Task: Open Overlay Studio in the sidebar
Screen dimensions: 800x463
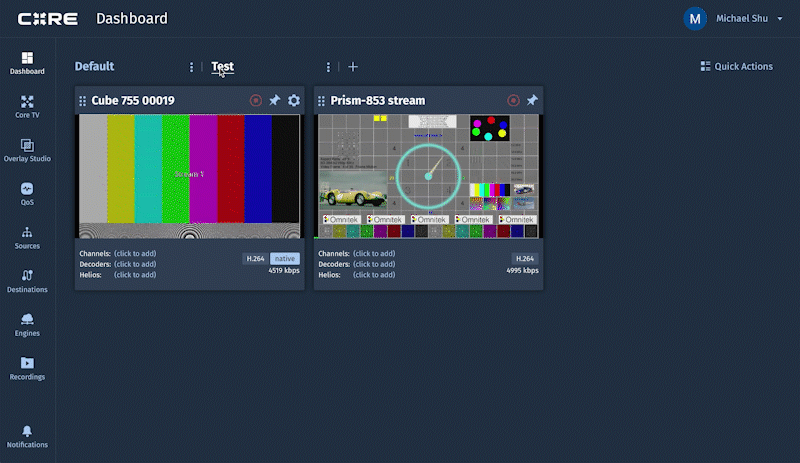Action: click(x=27, y=150)
